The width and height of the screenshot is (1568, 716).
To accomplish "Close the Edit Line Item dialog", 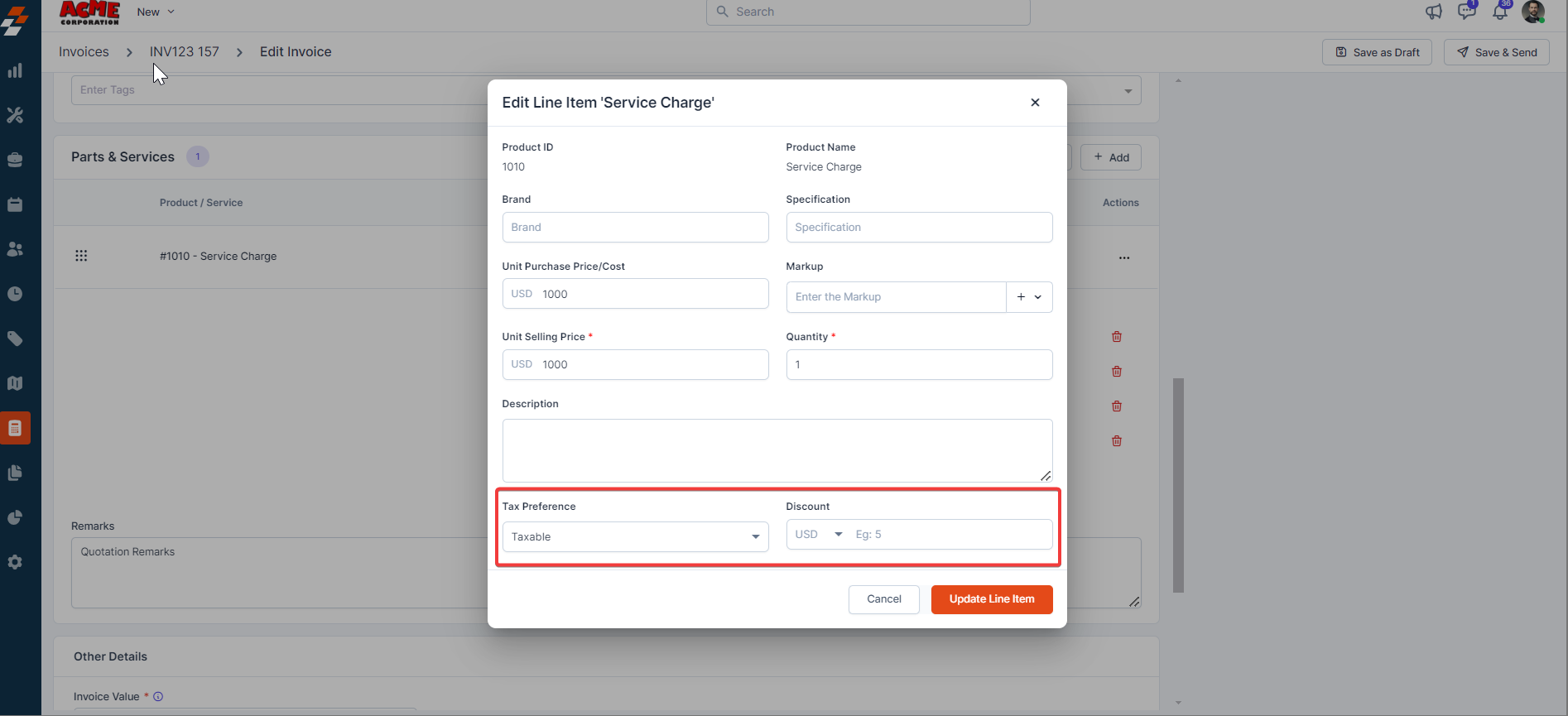I will [x=1035, y=103].
